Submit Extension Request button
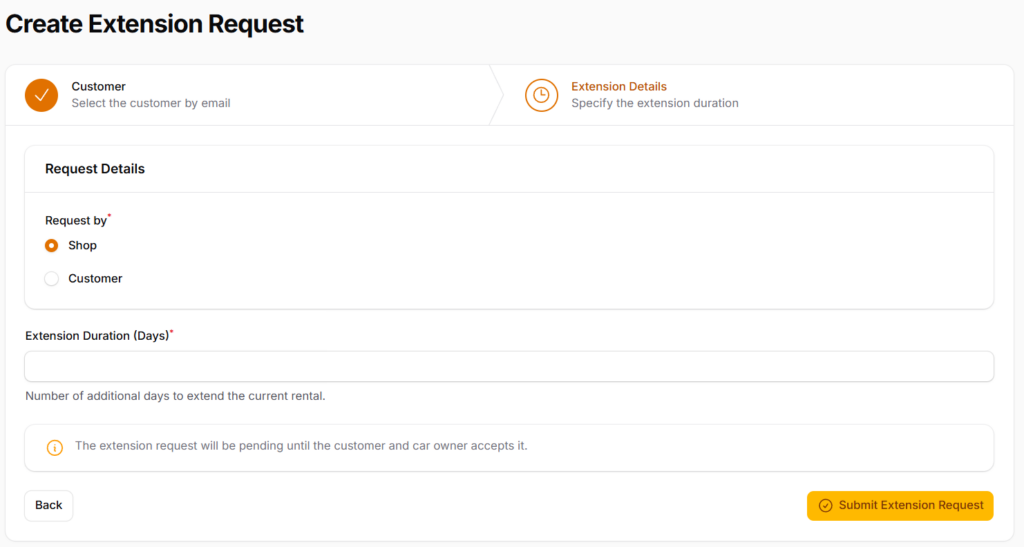 pyautogui.click(x=900, y=506)
